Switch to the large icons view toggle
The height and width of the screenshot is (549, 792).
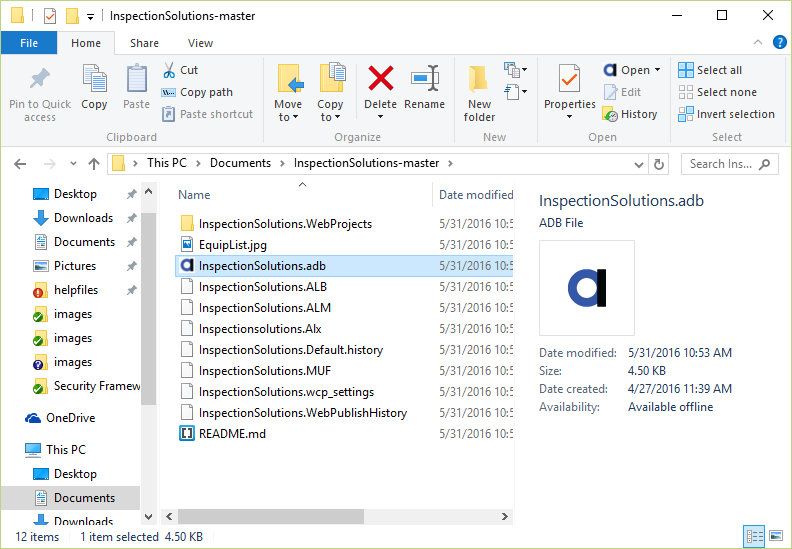coord(775,536)
